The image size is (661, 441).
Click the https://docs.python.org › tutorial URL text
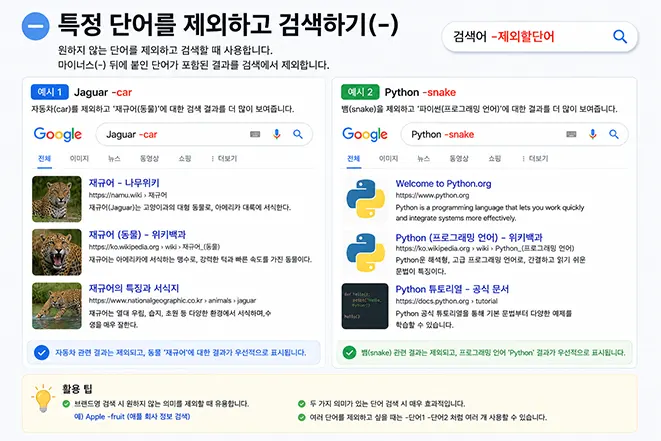pos(446,301)
